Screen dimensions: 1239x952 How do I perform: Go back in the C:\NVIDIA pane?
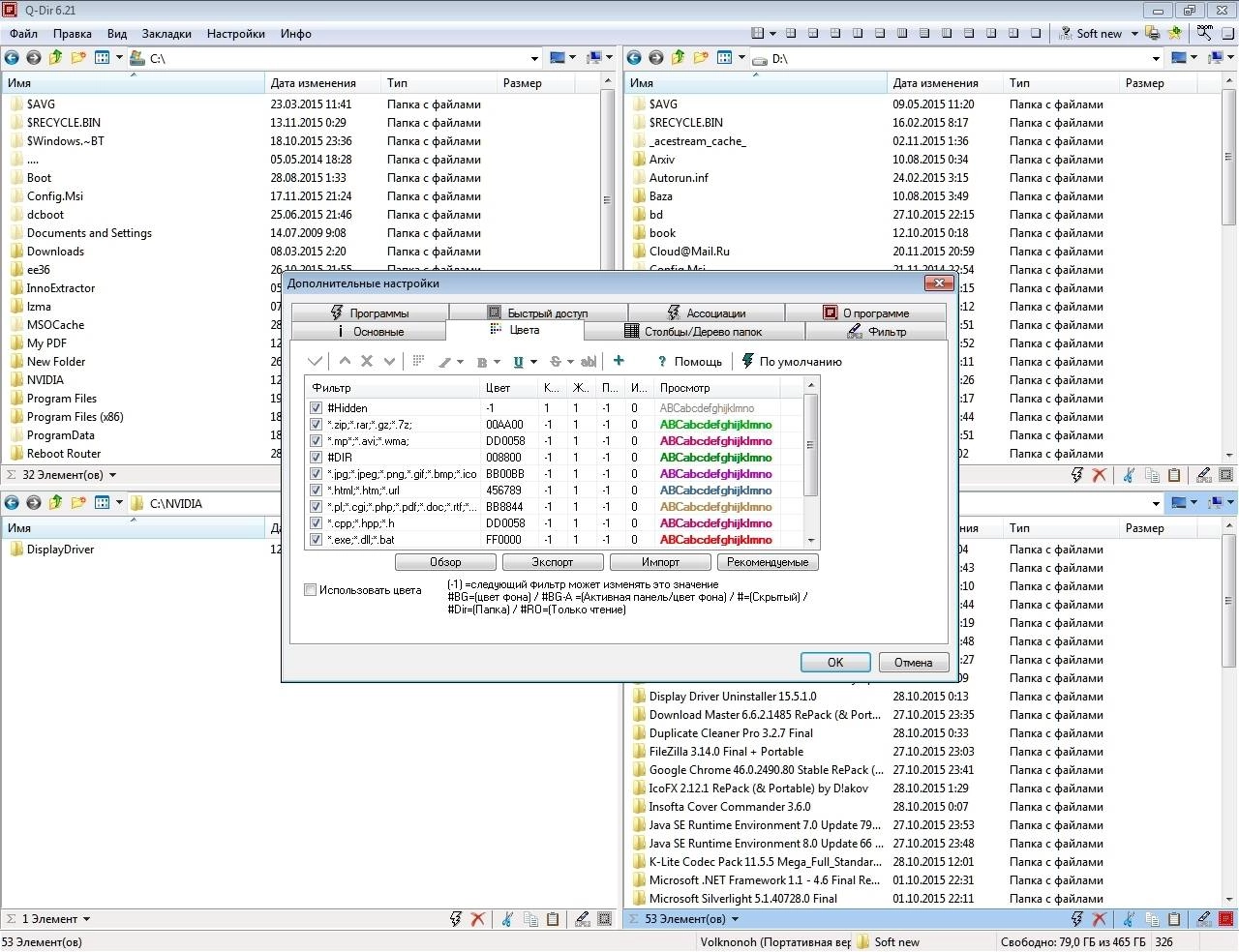tap(12, 503)
